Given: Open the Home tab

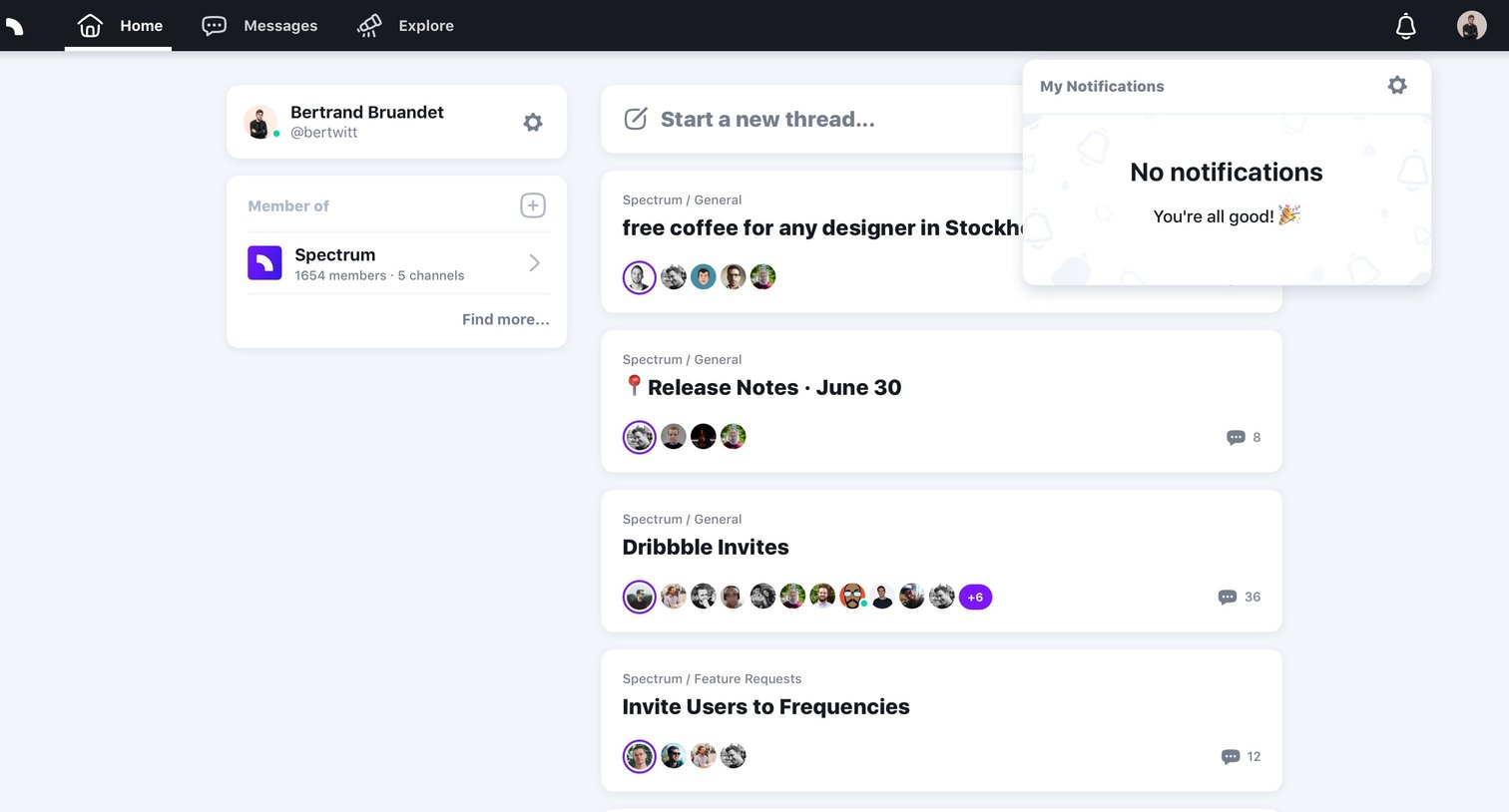Looking at the screenshot, I should pyautogui.click(x=119, y=26).
